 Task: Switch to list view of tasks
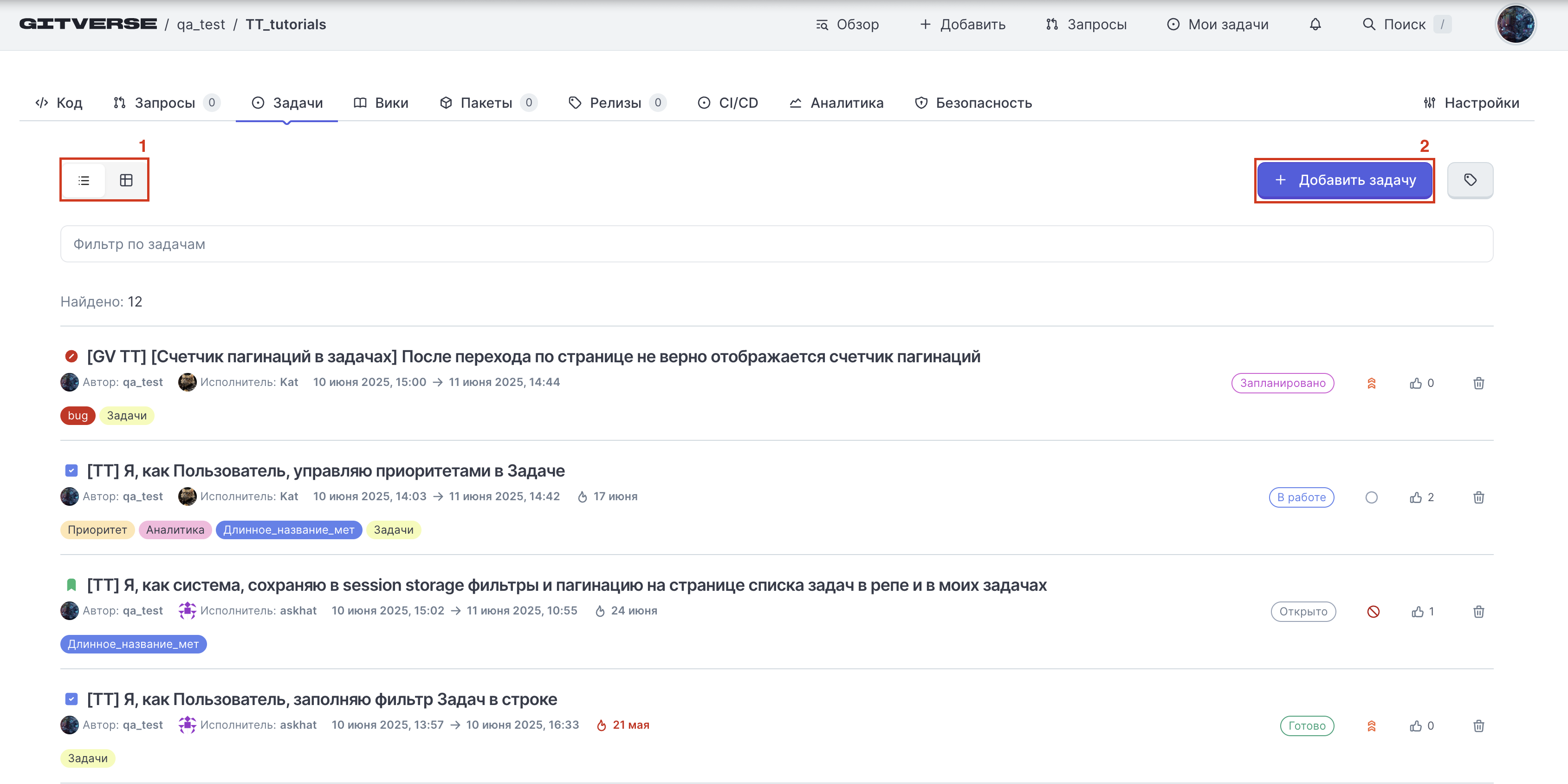[84, 180]
